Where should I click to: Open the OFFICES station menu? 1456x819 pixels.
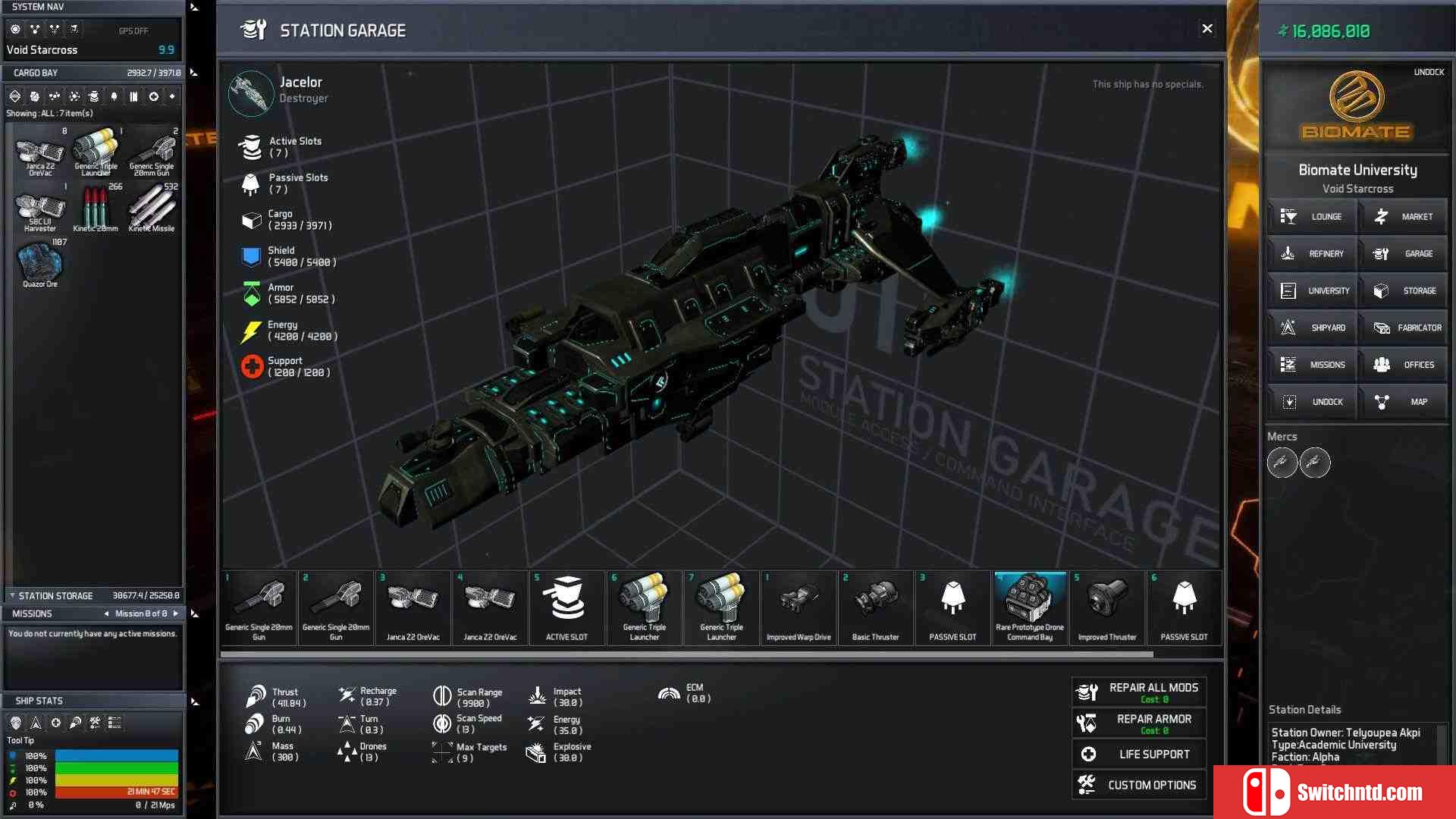[1403, 365]
